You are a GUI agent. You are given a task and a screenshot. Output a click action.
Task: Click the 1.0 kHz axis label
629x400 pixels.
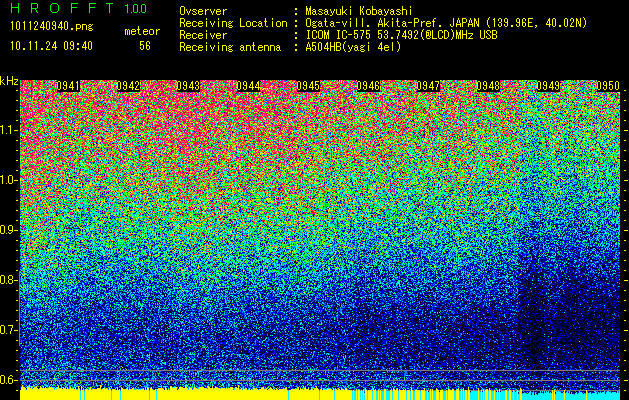(x=8, y=180)
